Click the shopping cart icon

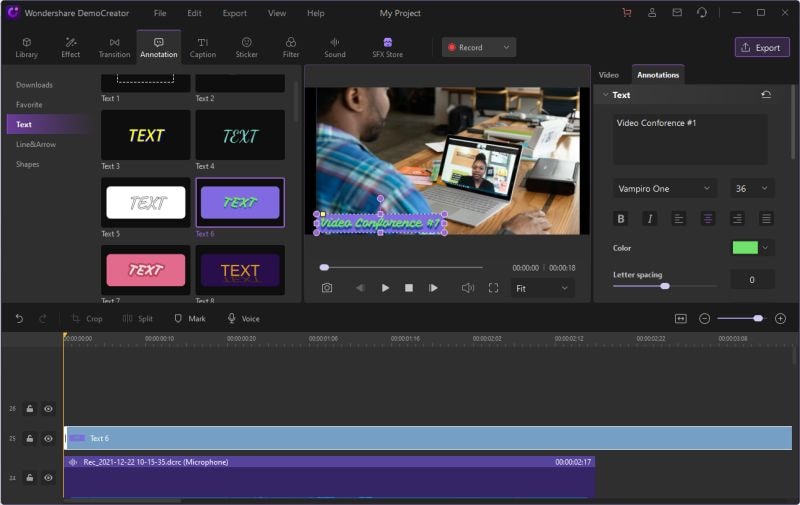[x=627, y=13]
